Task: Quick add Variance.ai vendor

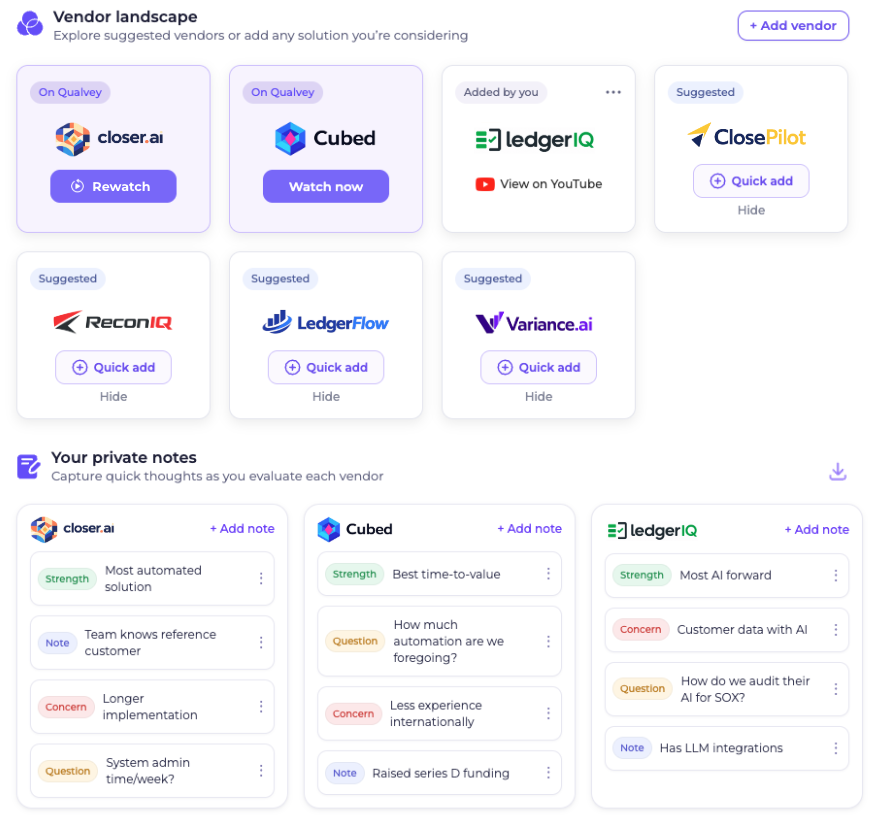Action: click(x=538, y=367)
